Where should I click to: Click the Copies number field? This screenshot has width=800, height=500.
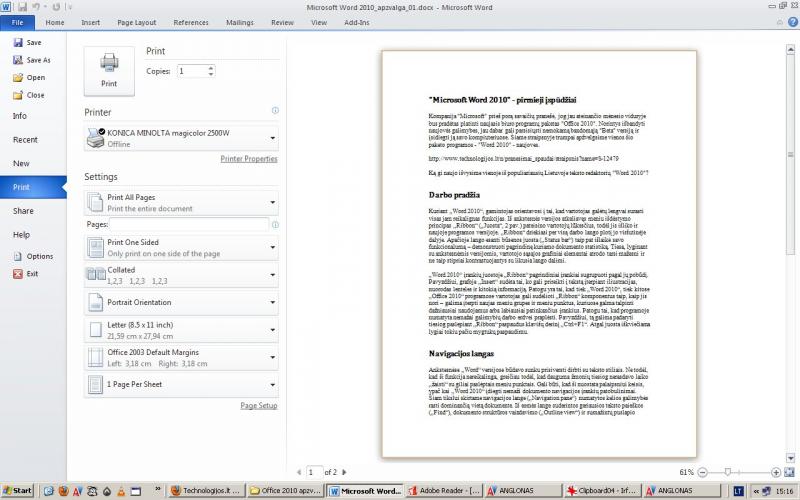(192, 71)
